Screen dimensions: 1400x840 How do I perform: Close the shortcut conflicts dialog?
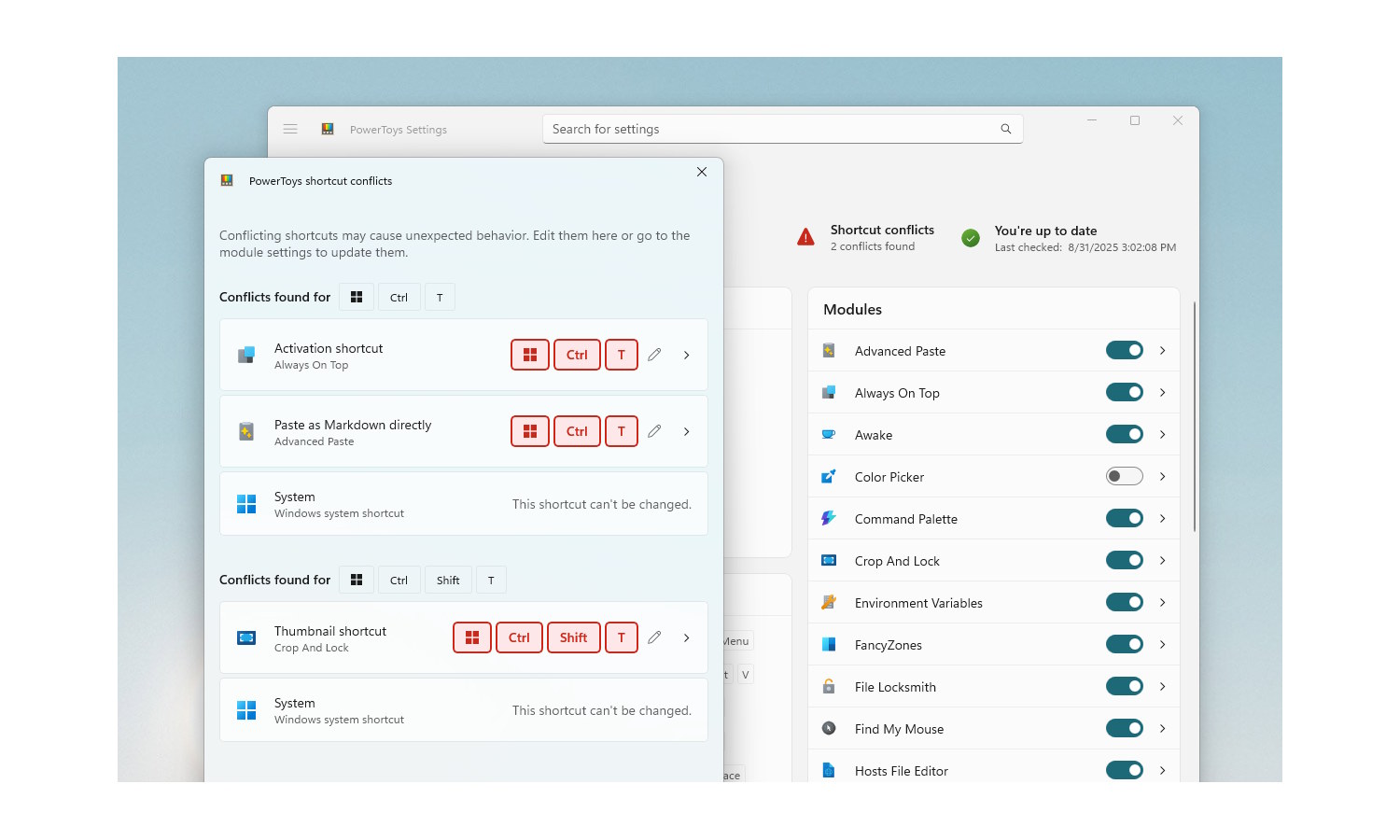pyautogui.click(x=702, y=172)
